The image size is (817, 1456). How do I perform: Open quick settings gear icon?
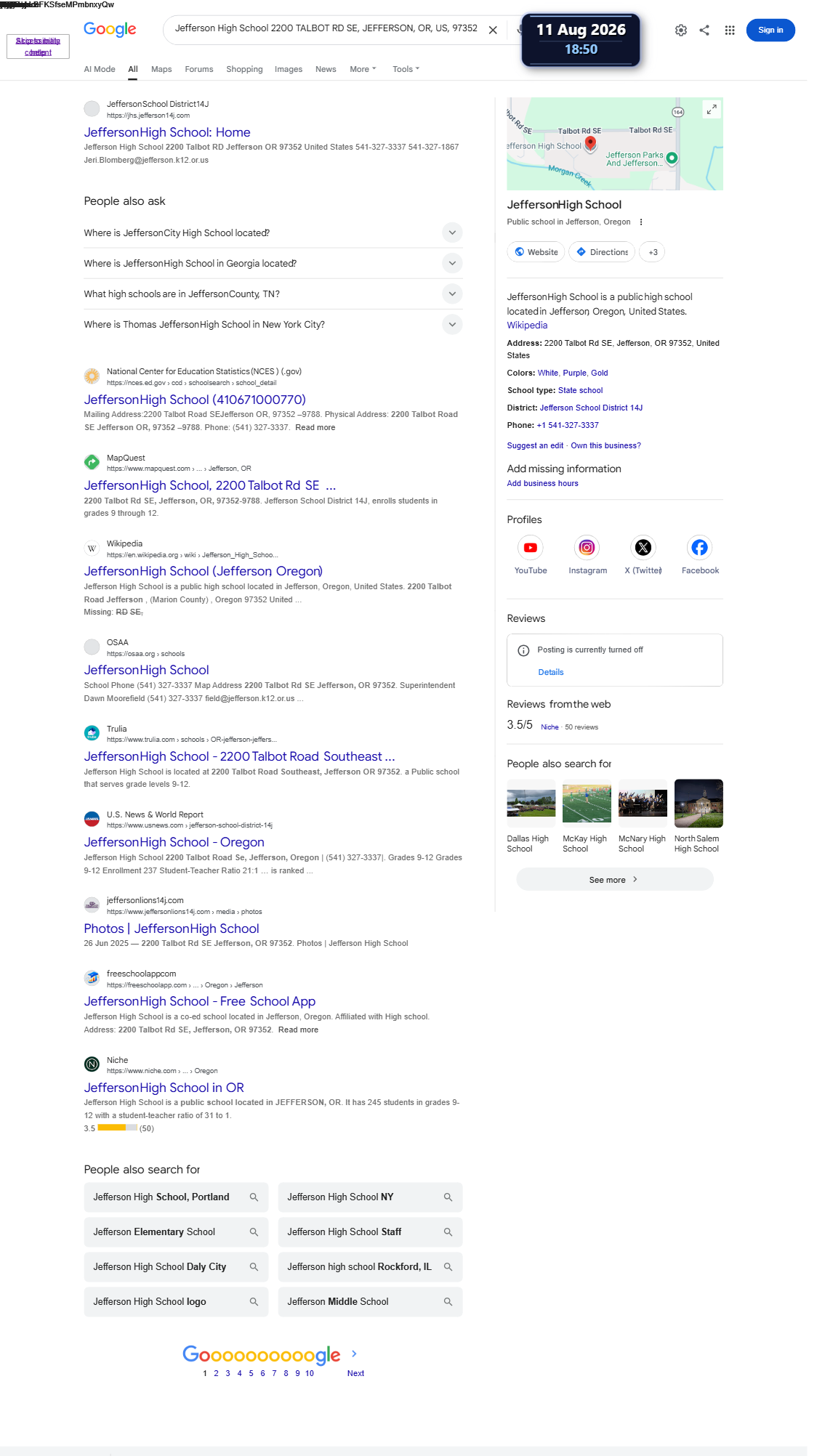coord(681,30)
